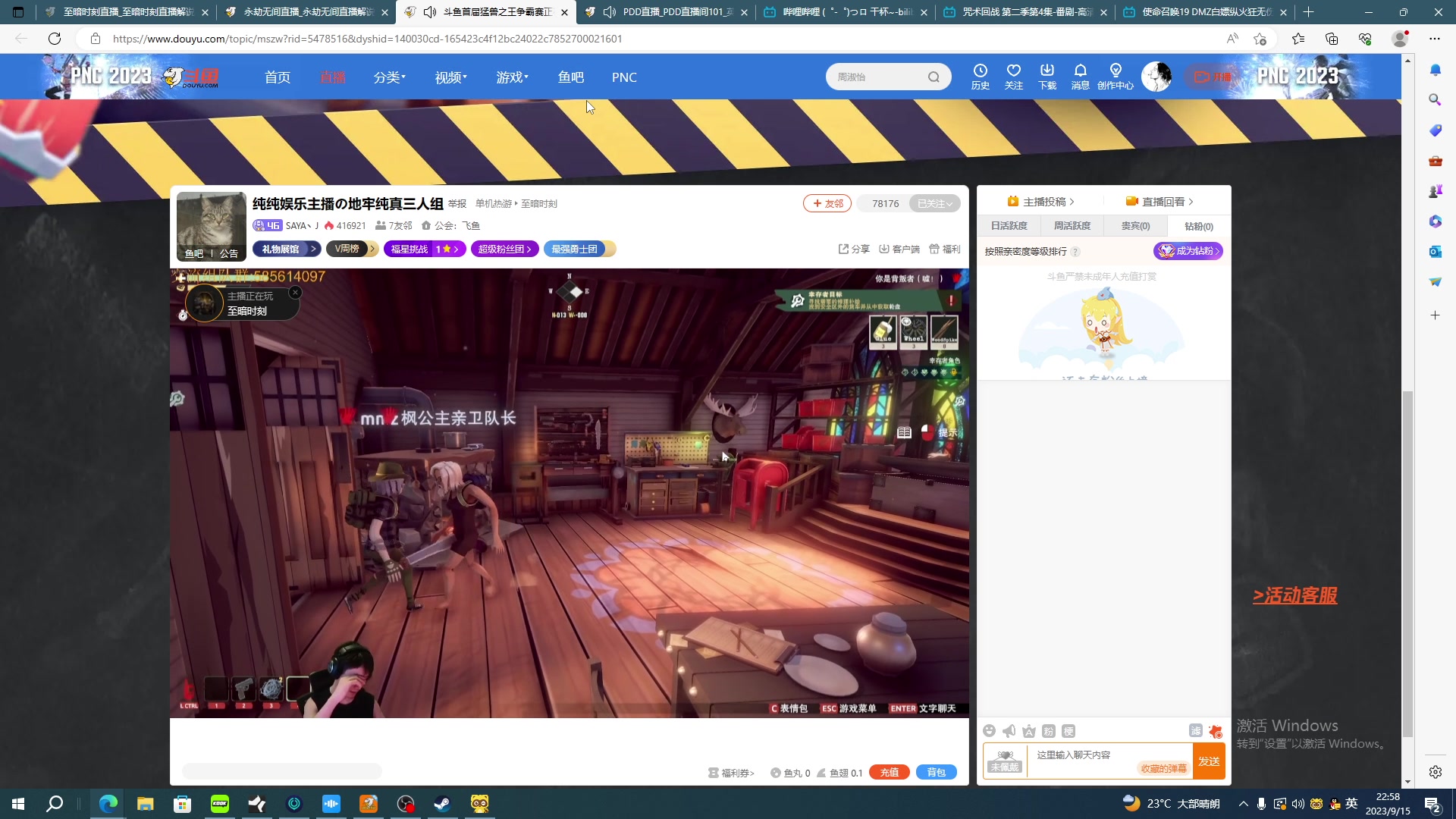Viewport: 1456px width, 819px height.
Task: Open the 福利 gift icon
Action: click(945, 249)
